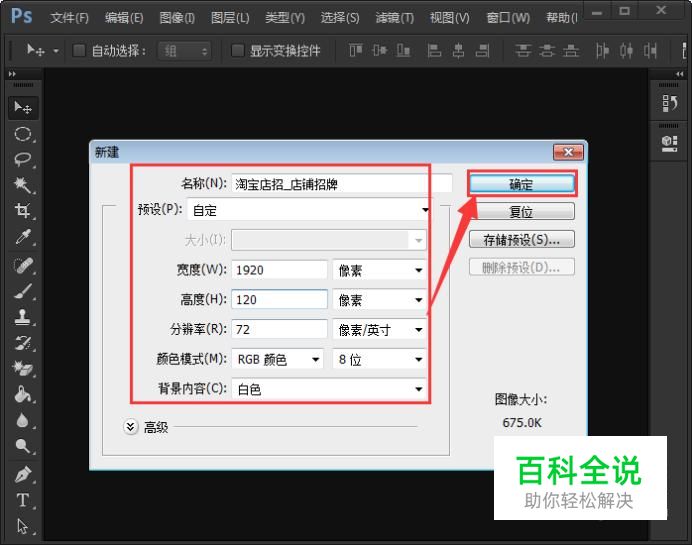
Task: Open the 视图(V) menu
Action: 450,18
